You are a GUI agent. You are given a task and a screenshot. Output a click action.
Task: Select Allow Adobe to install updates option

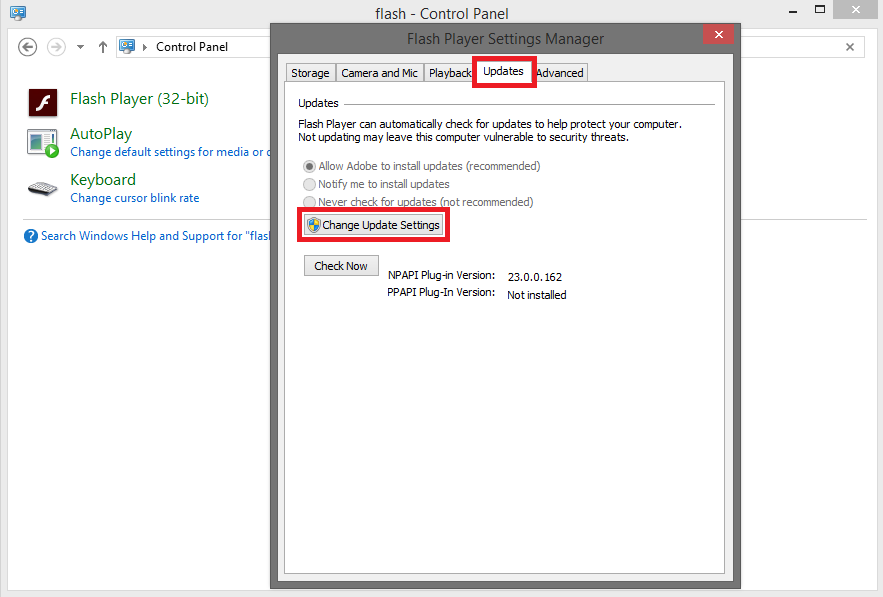tap(422, 166)
